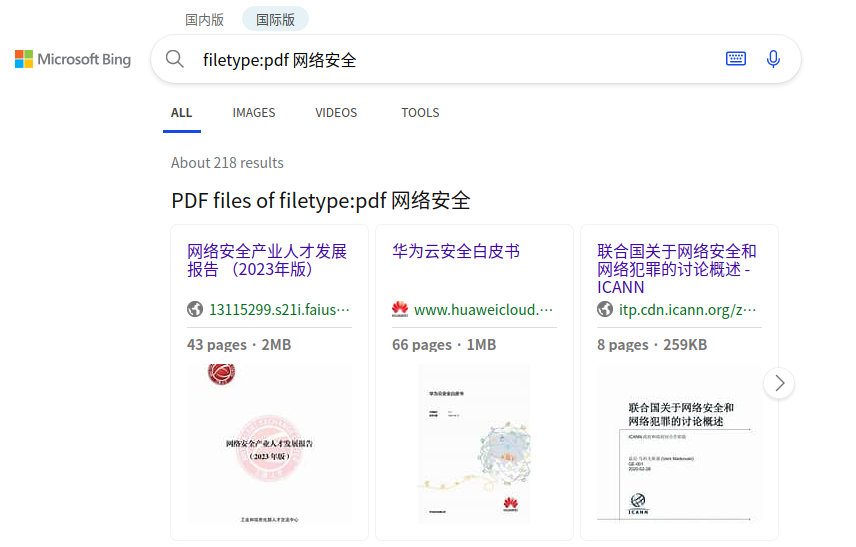Select 国际版 international version
The height and width of the screenshot is (547, 856).
276,20
